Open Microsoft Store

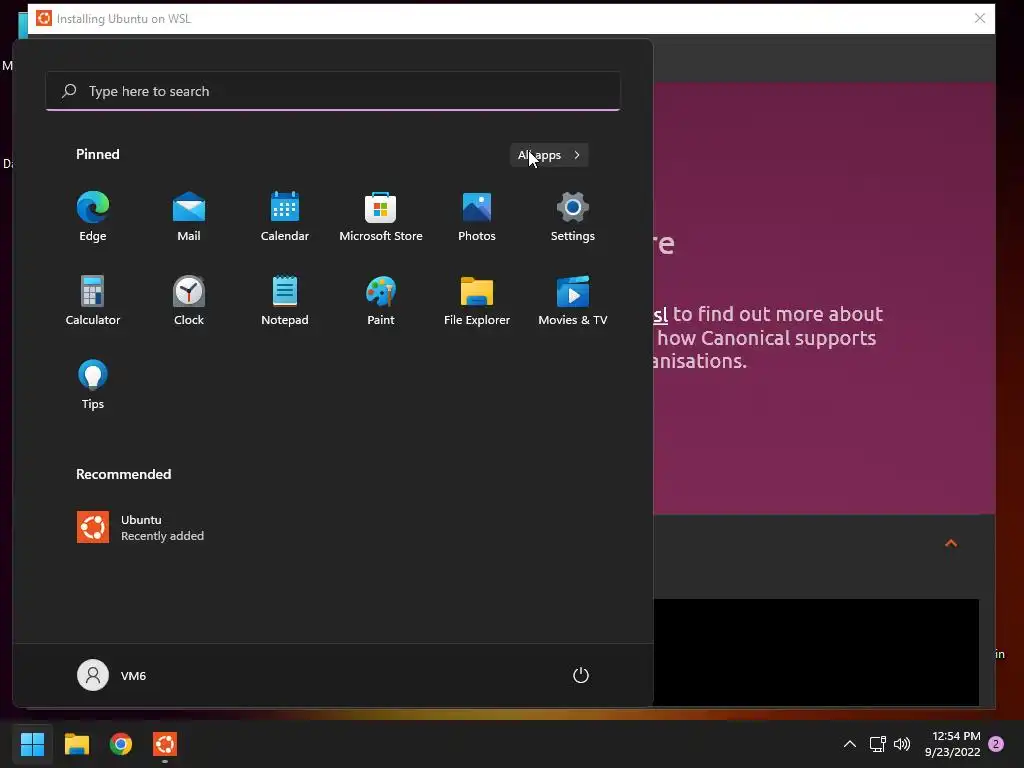(381, 217)
